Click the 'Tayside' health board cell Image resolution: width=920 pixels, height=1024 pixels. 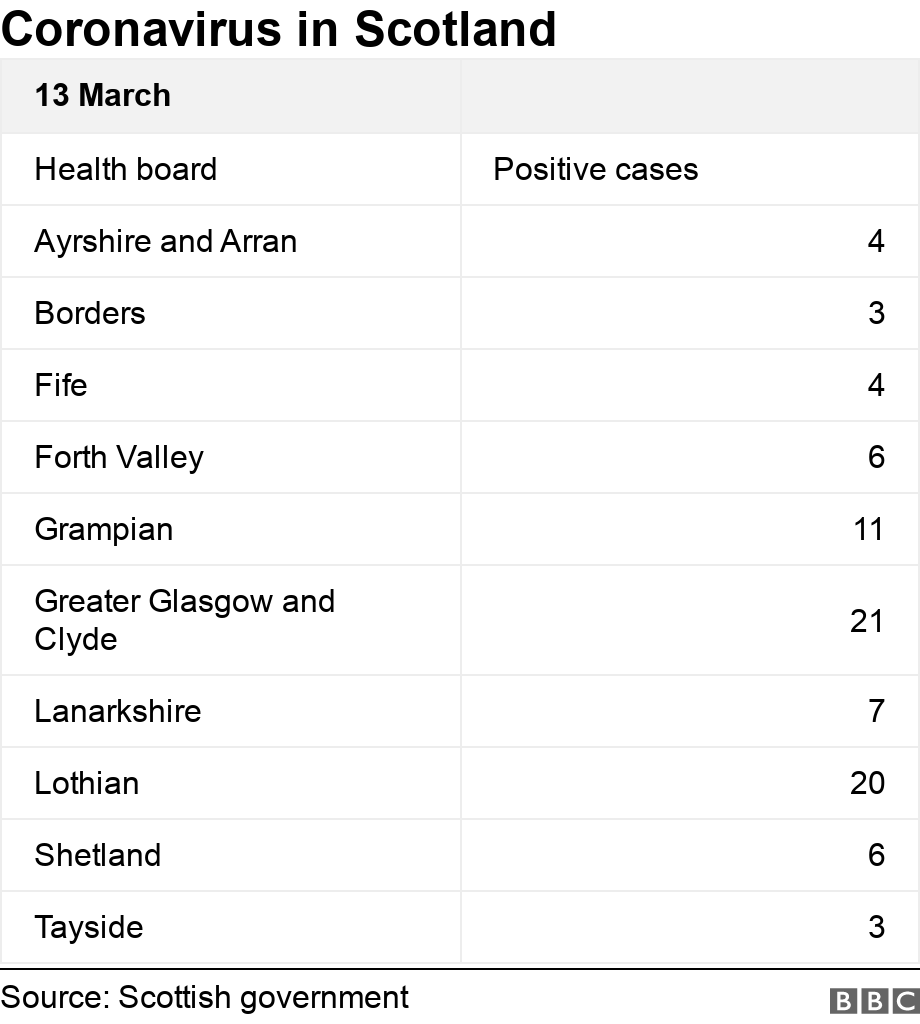click(89, 927)
